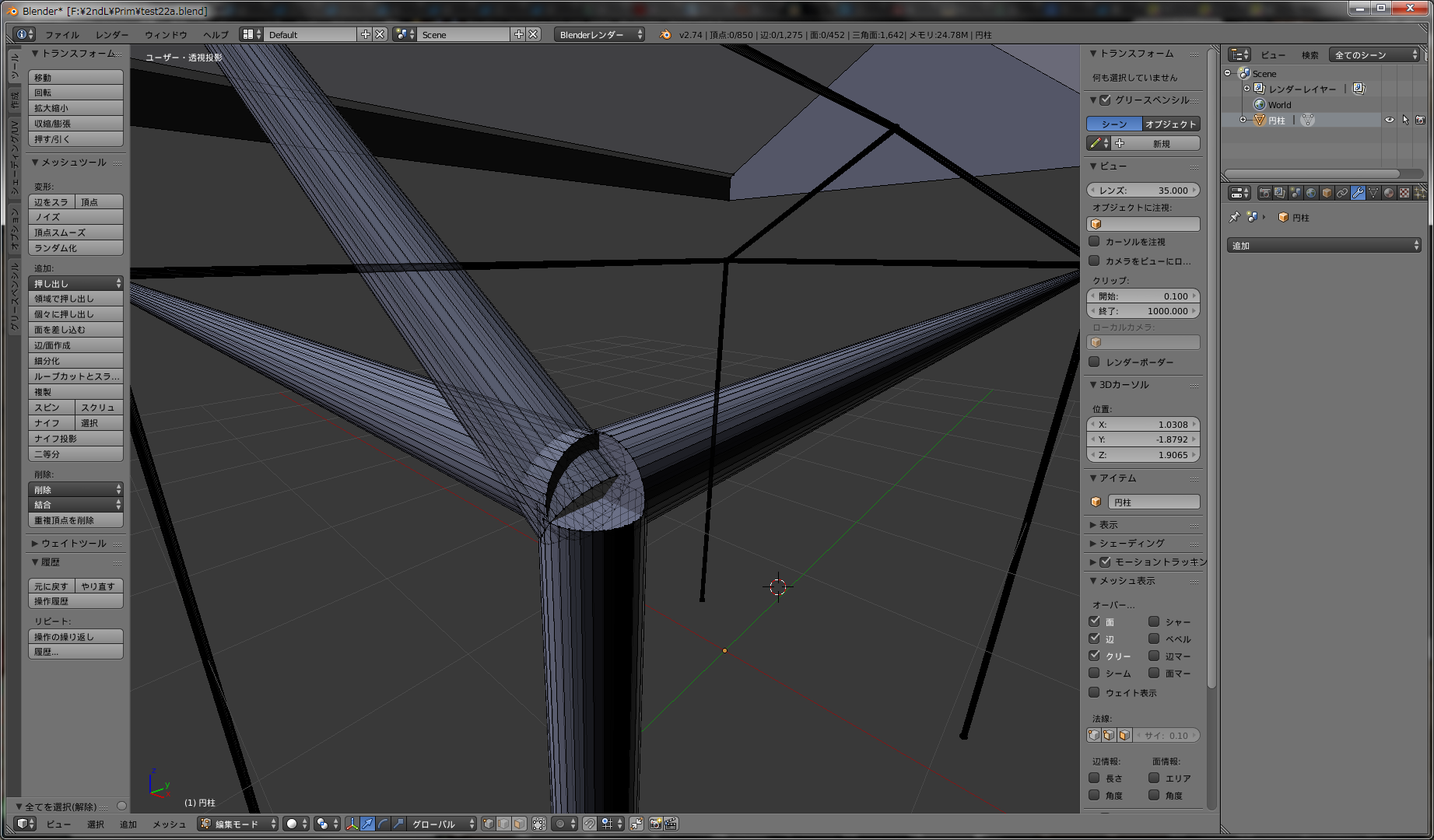
Task: Open the メッシュ menu in 3D header
Action: [x=169, y=824]
